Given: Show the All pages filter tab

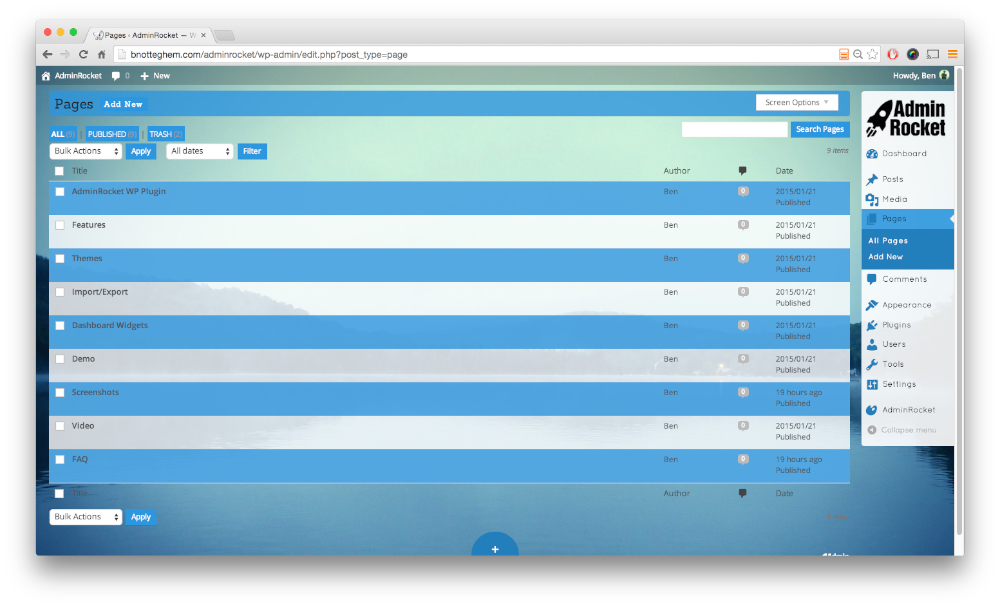Looking at the screenshot, I should 62,134.
